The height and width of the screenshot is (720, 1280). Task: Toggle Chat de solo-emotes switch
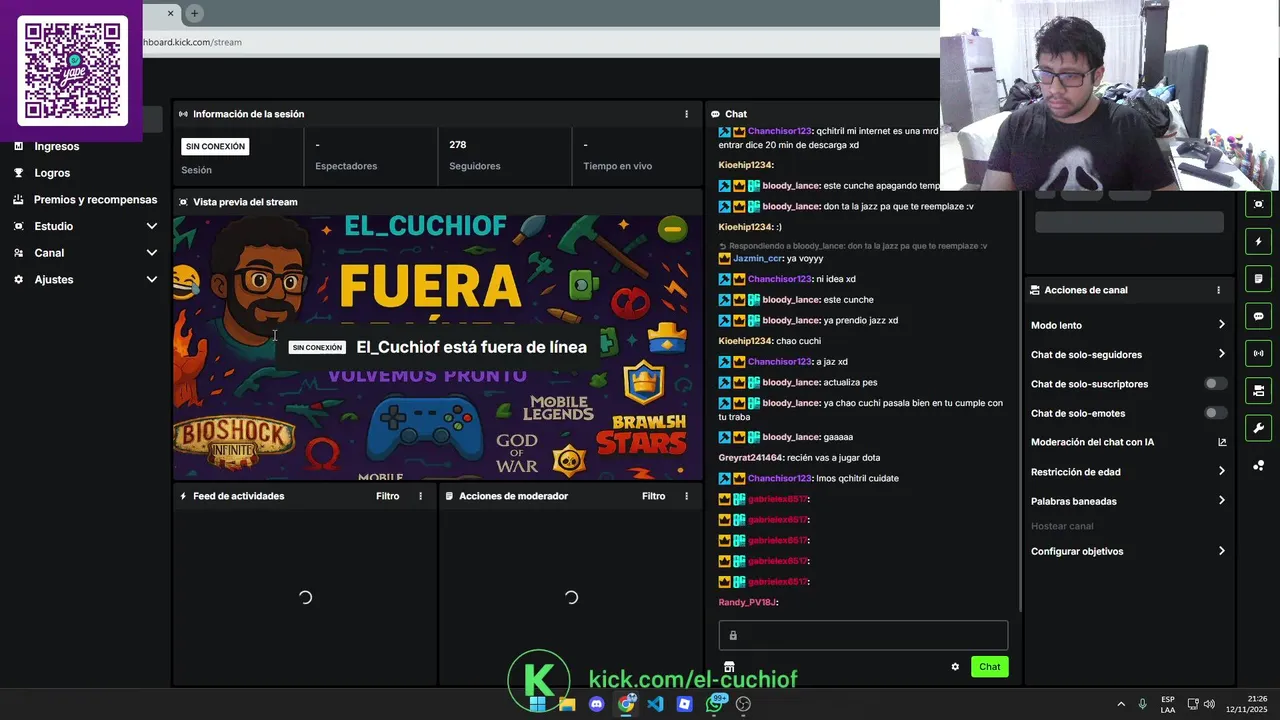coord(1215,413)
